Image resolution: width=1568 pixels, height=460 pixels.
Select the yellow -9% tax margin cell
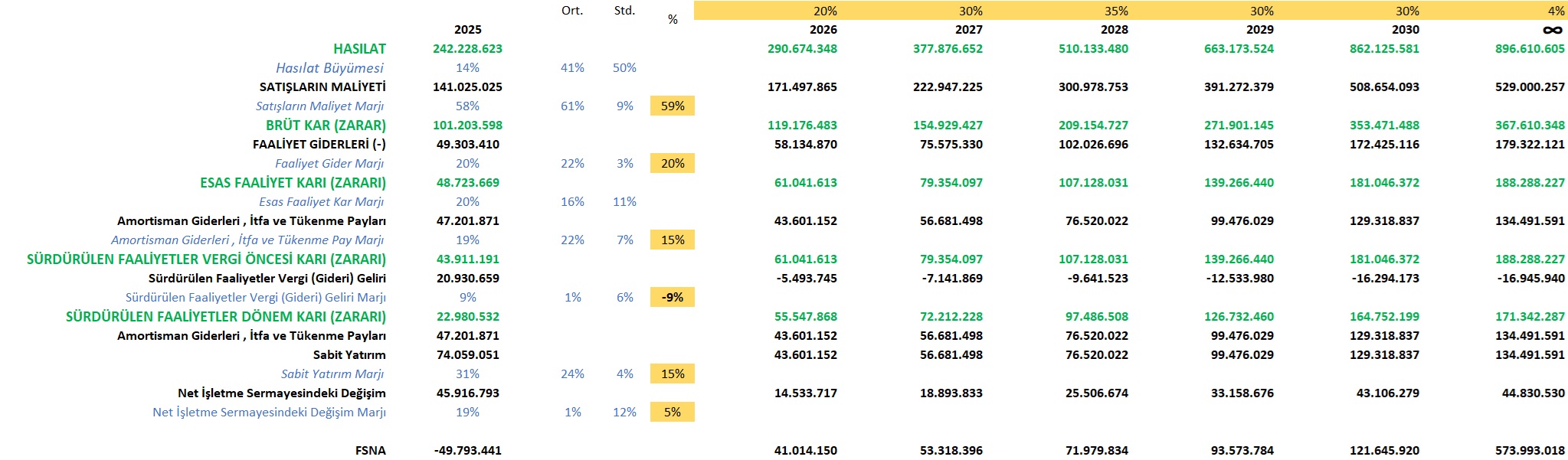[x=672, y=298]
